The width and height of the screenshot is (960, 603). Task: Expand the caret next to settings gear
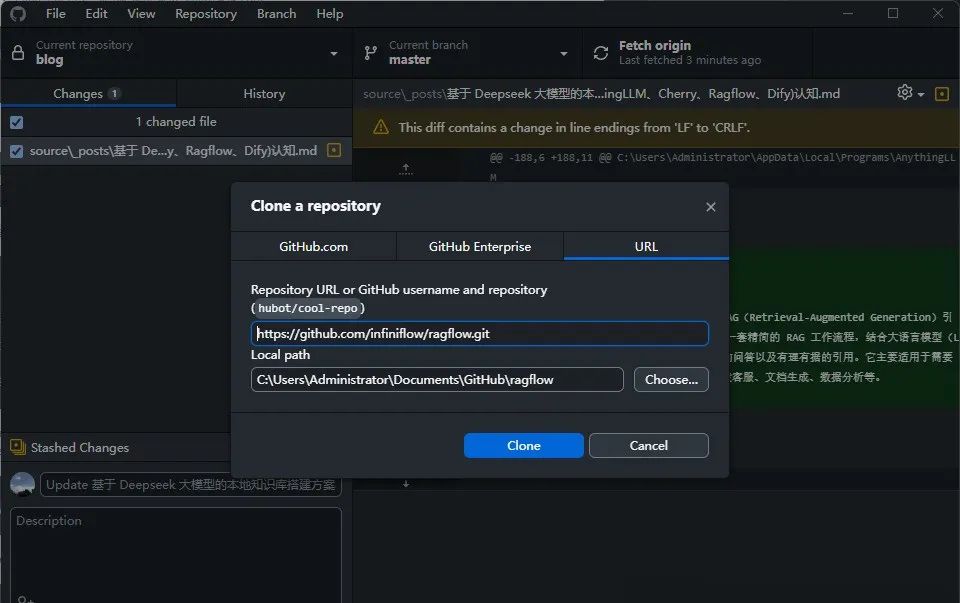click(921, 95)
